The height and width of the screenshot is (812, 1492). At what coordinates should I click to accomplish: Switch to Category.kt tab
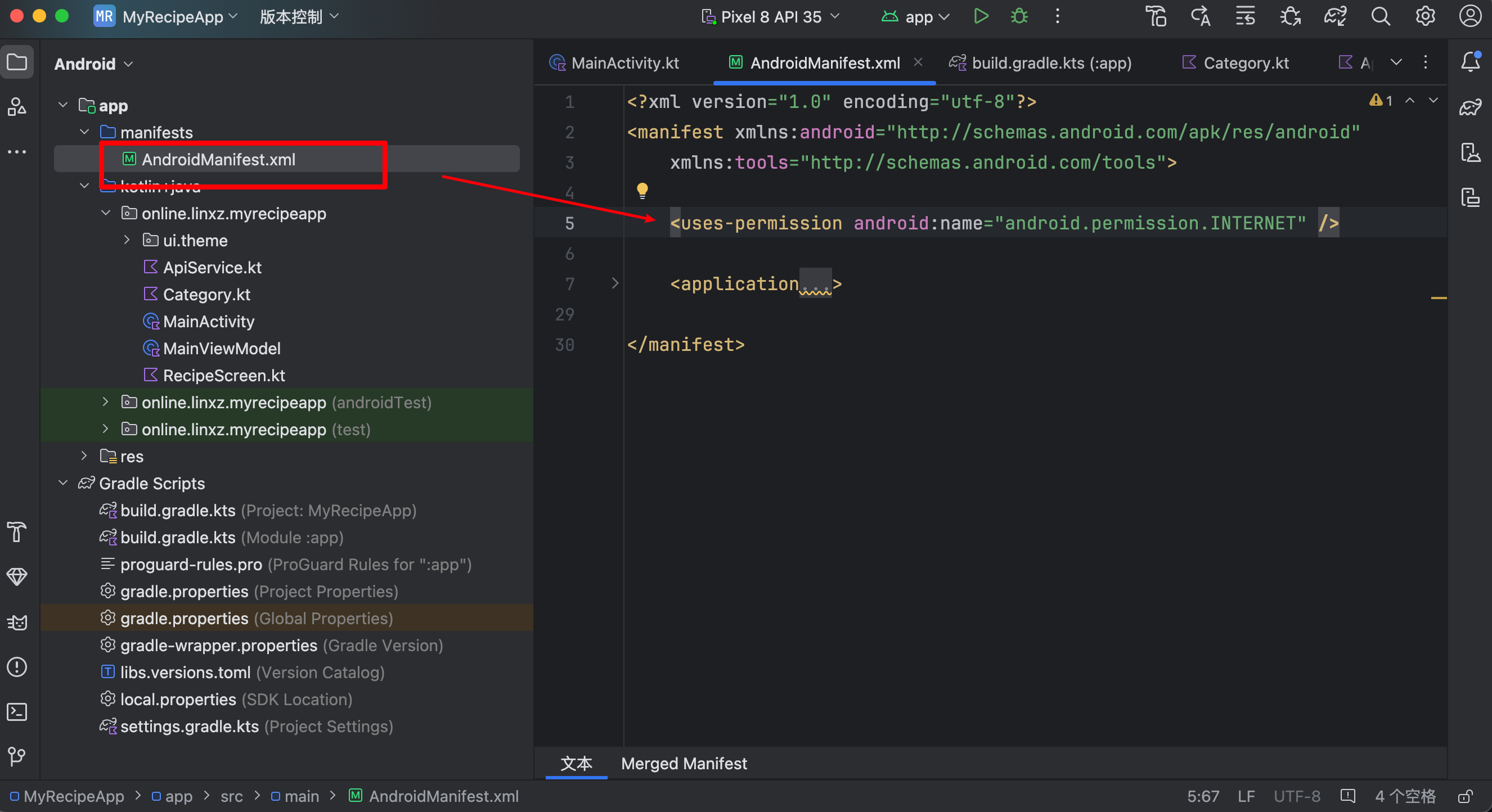pyautogui.click(x=1236, y=62)
